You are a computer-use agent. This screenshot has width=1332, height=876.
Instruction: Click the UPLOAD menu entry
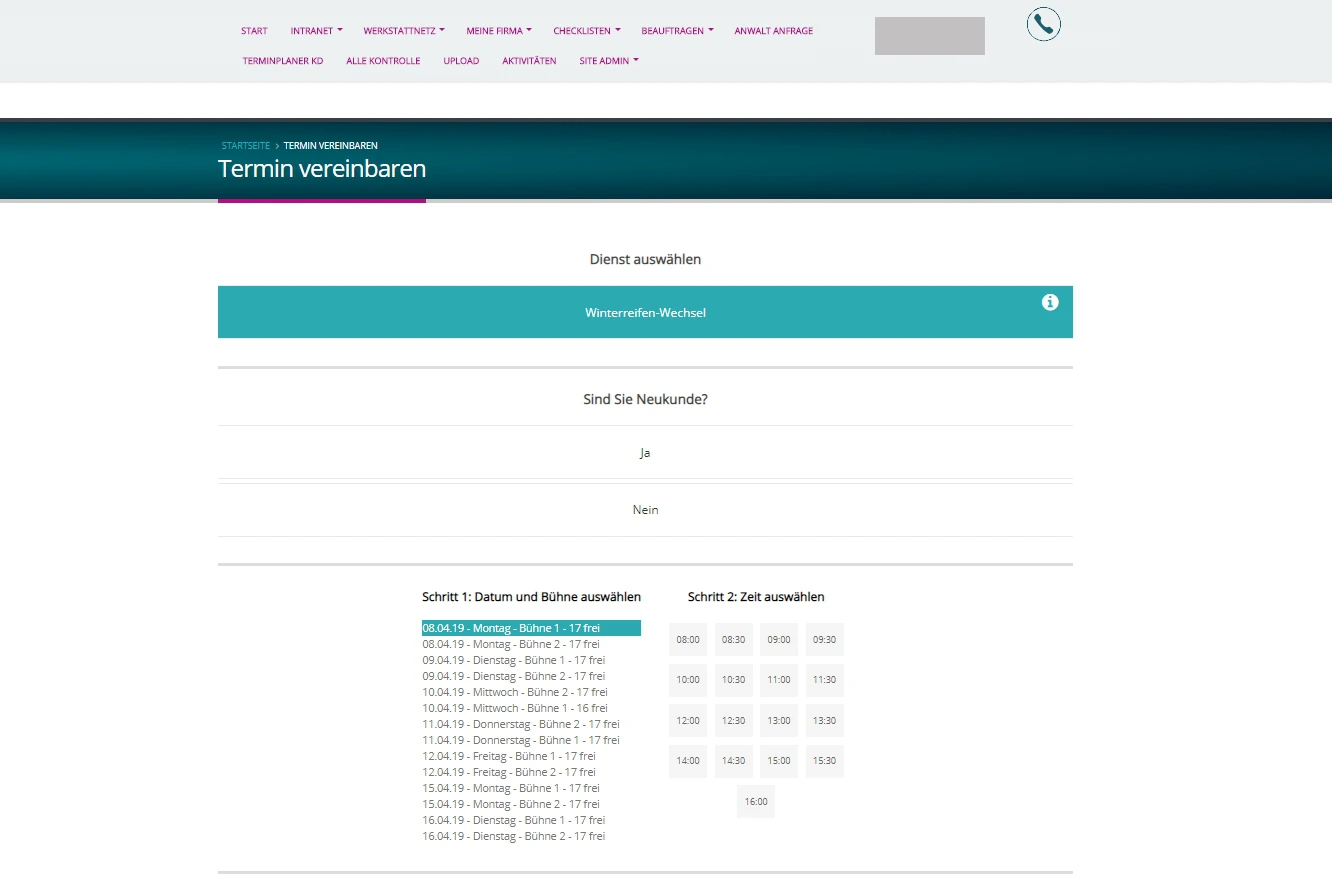click(461, 60)
